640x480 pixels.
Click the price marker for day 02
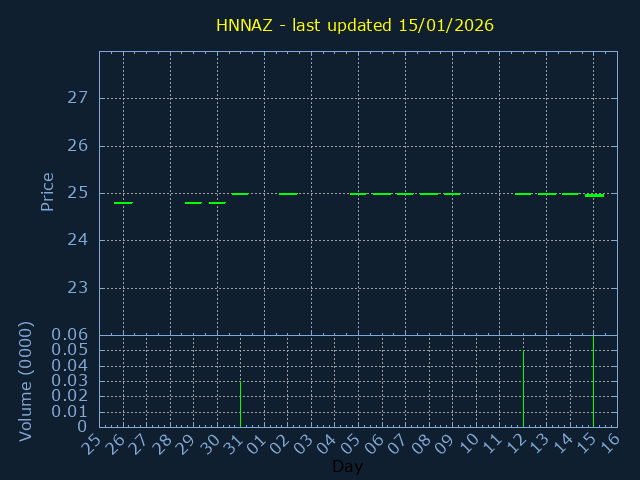288,194
